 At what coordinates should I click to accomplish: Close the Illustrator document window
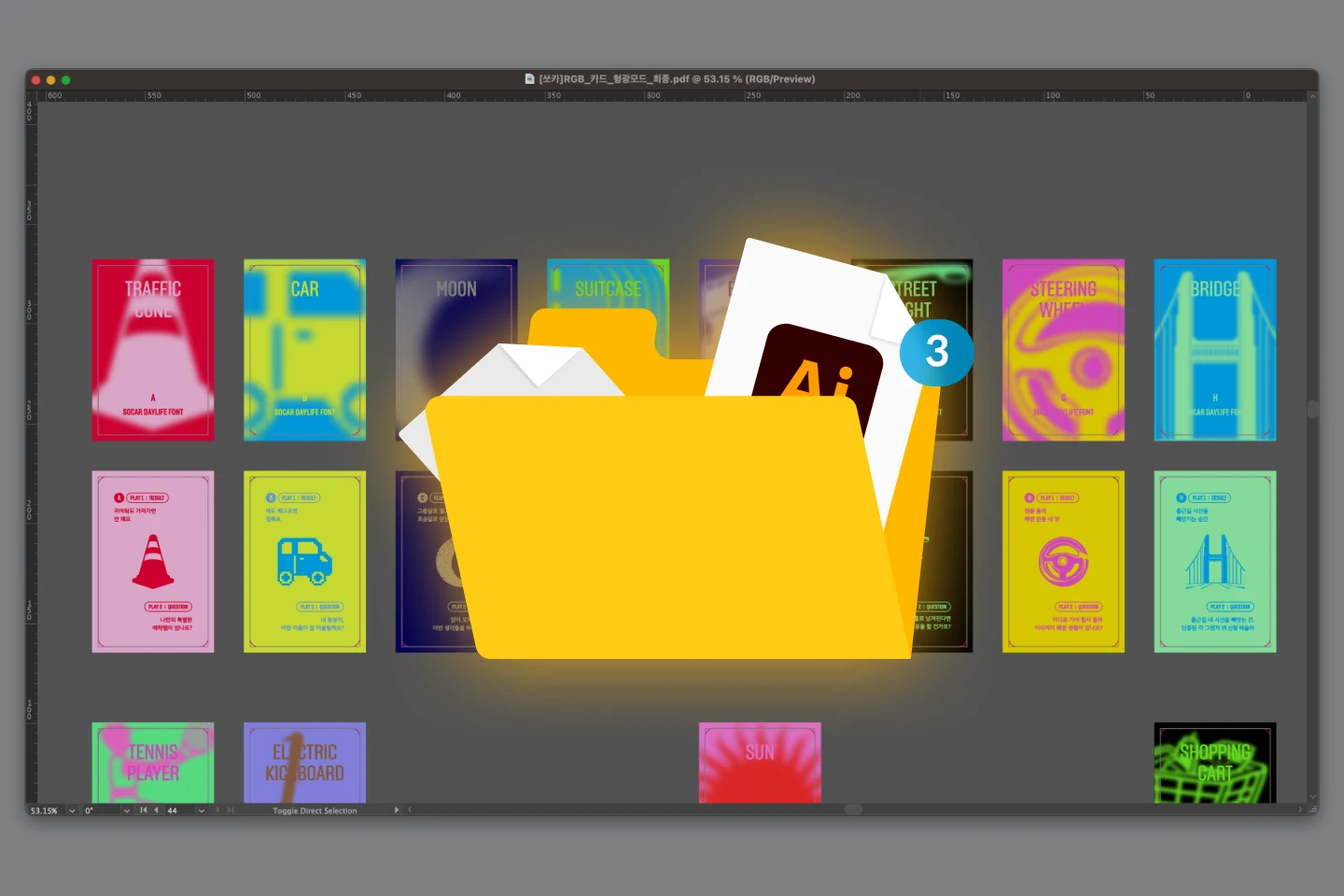(x=35, y=79)
